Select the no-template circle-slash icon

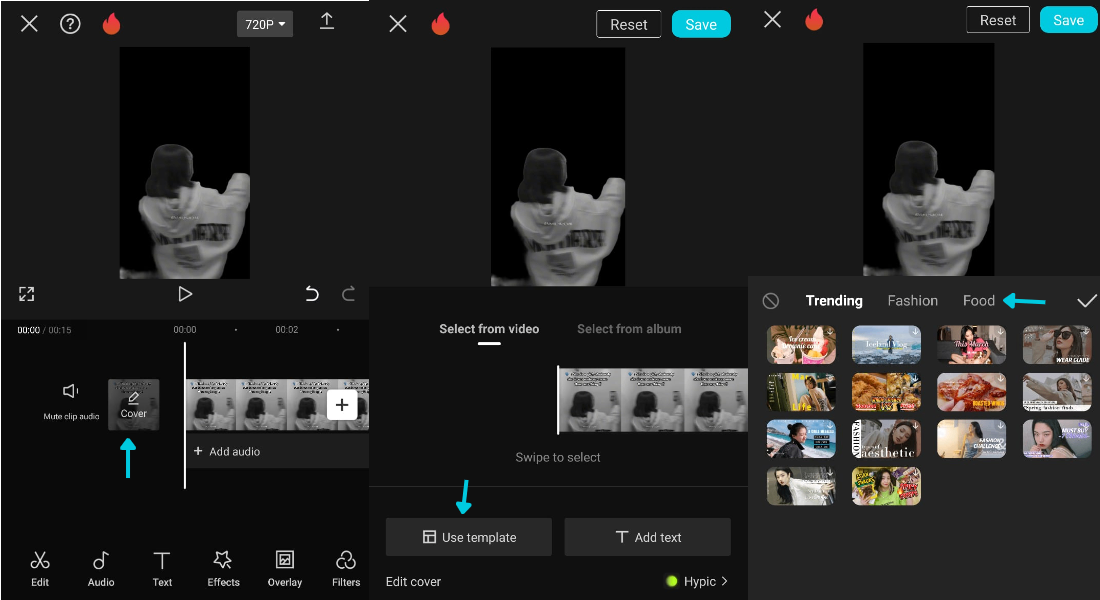coord(770,301)
